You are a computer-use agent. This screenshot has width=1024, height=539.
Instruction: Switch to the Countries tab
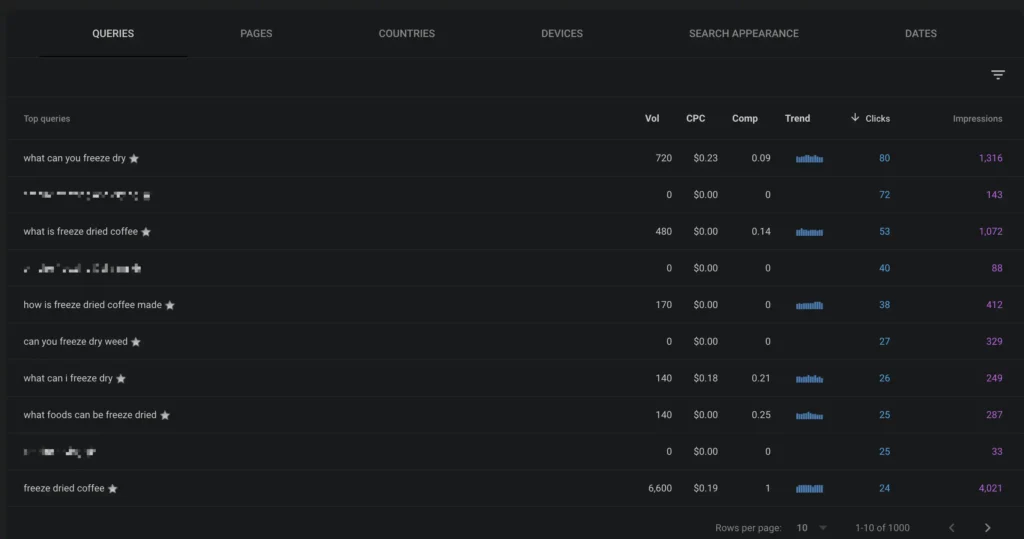click(406, 33)
